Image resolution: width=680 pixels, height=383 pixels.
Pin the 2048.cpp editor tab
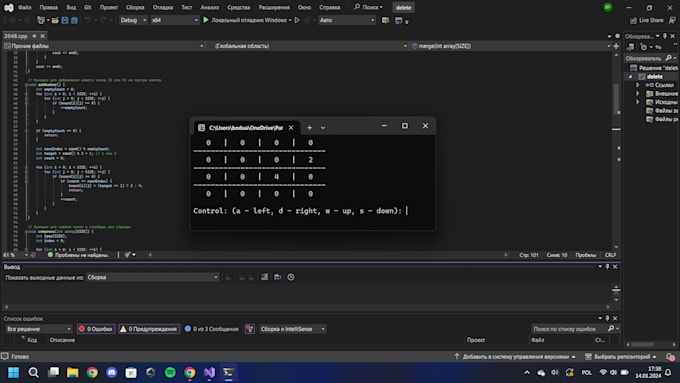(x=34, y=36)
